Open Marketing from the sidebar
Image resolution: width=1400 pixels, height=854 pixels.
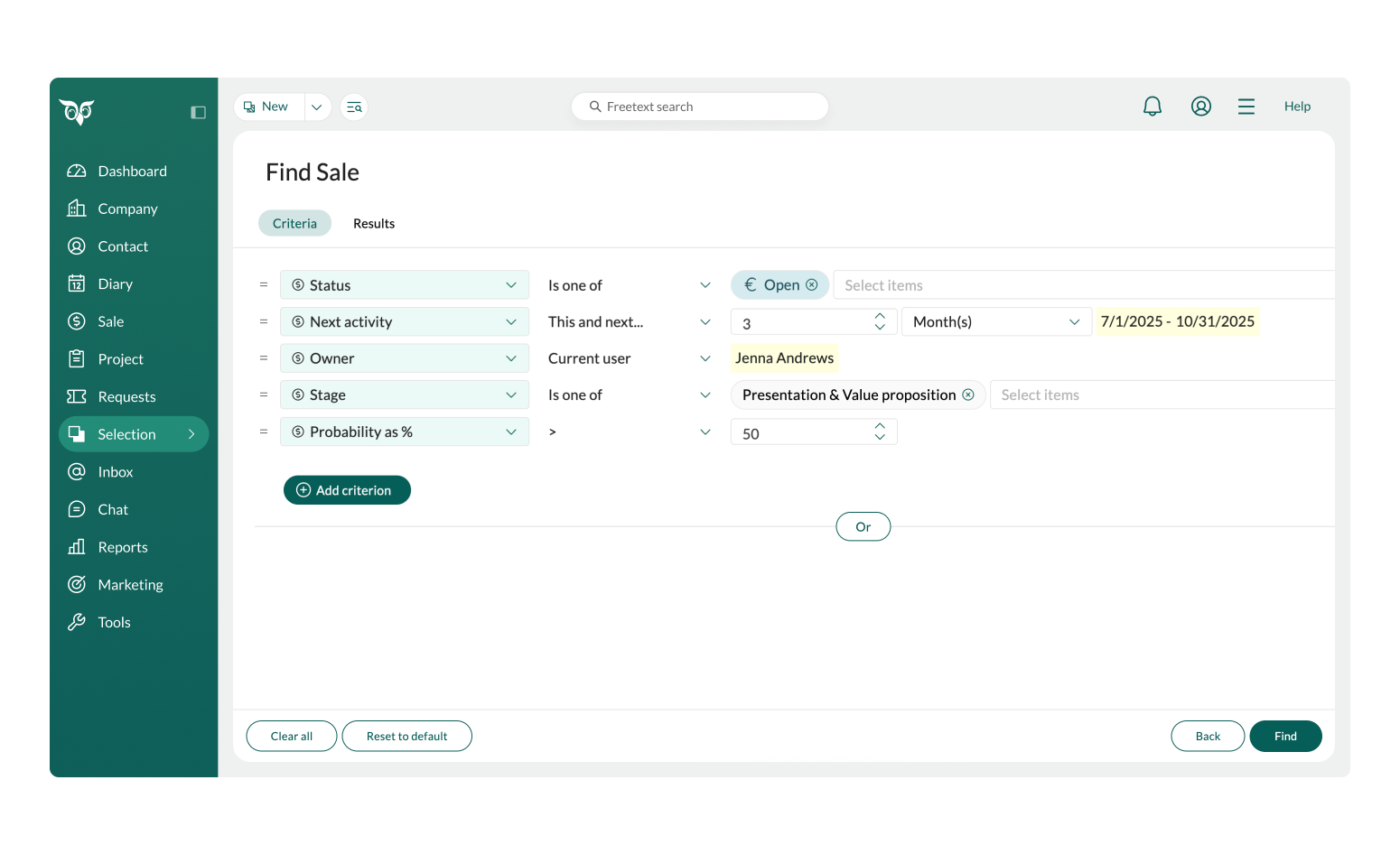pyautogui.click(x=130, y=585)
